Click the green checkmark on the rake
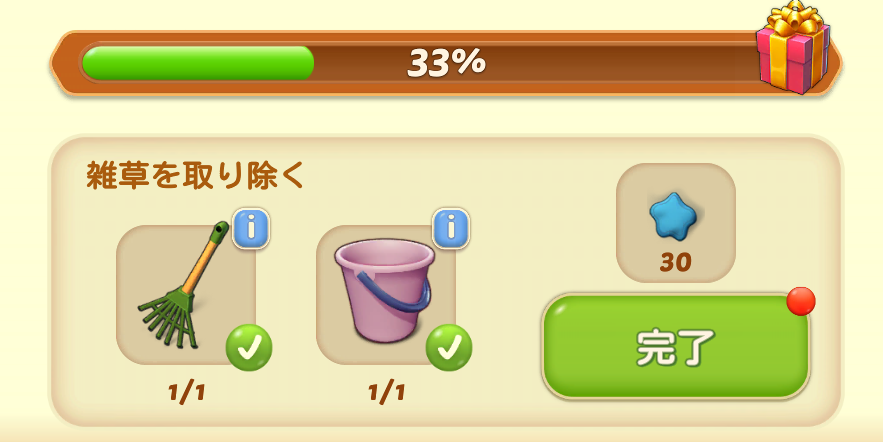The height and width of the screenshot is (442, 883). (249, 347)
